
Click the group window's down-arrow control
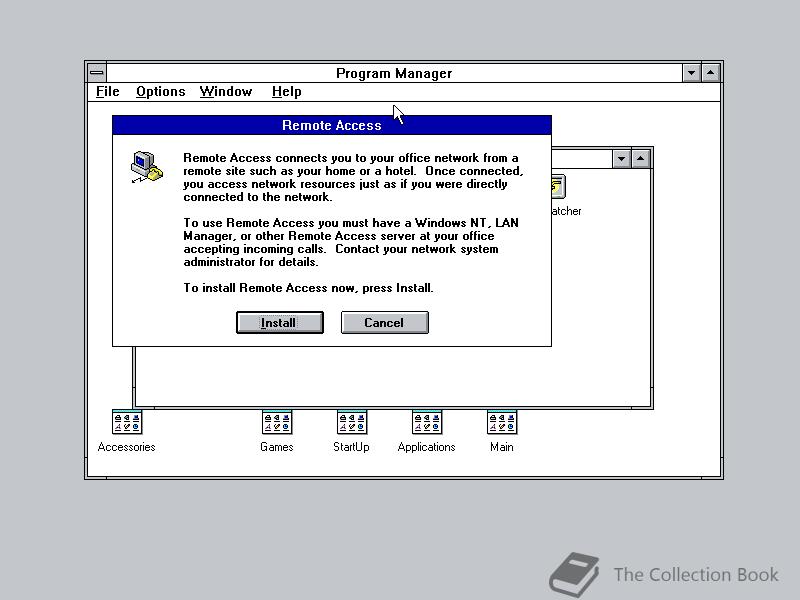click(x=621, y=158)
